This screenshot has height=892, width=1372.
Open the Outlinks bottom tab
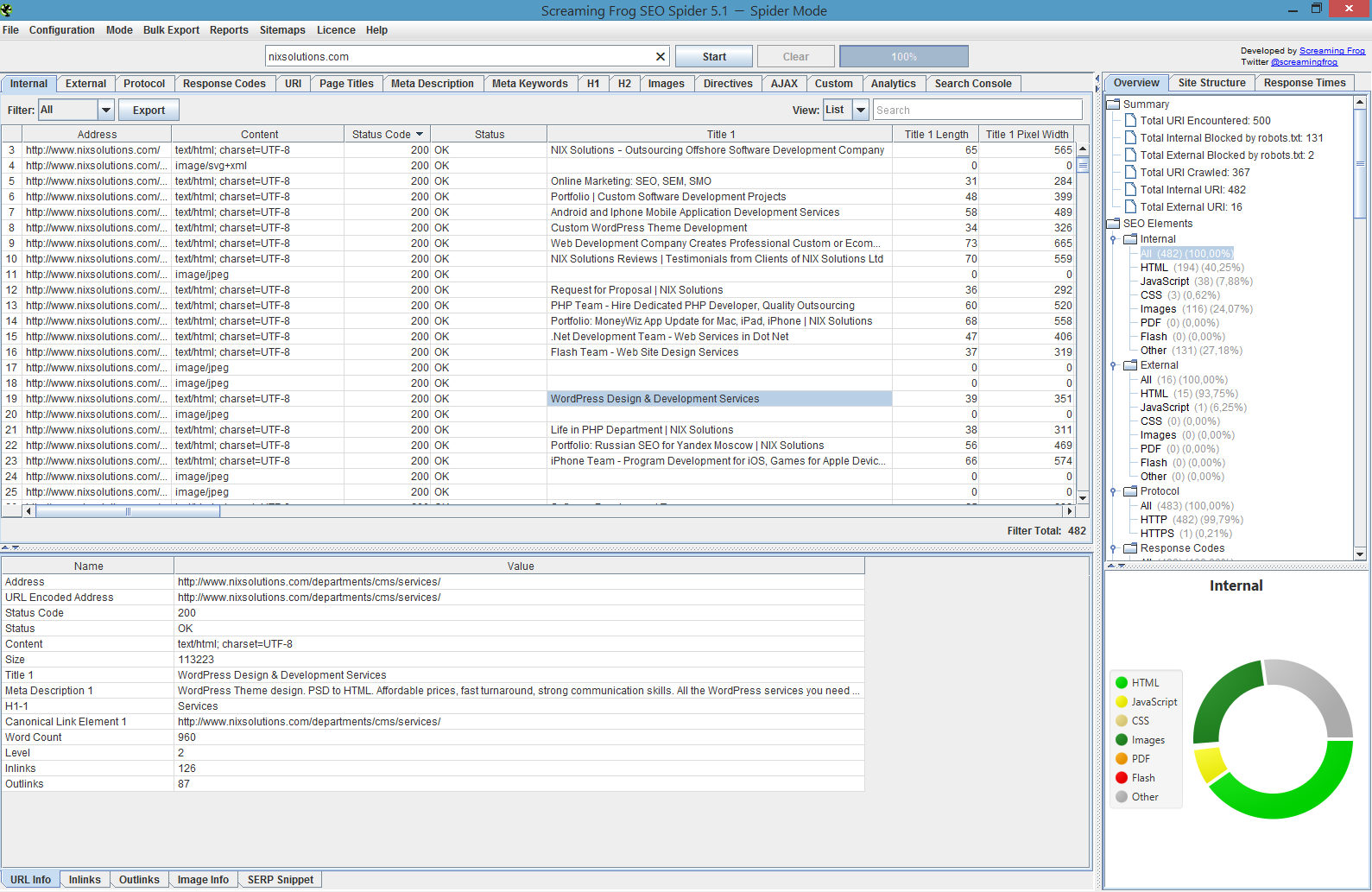click(x=139, y=880)
